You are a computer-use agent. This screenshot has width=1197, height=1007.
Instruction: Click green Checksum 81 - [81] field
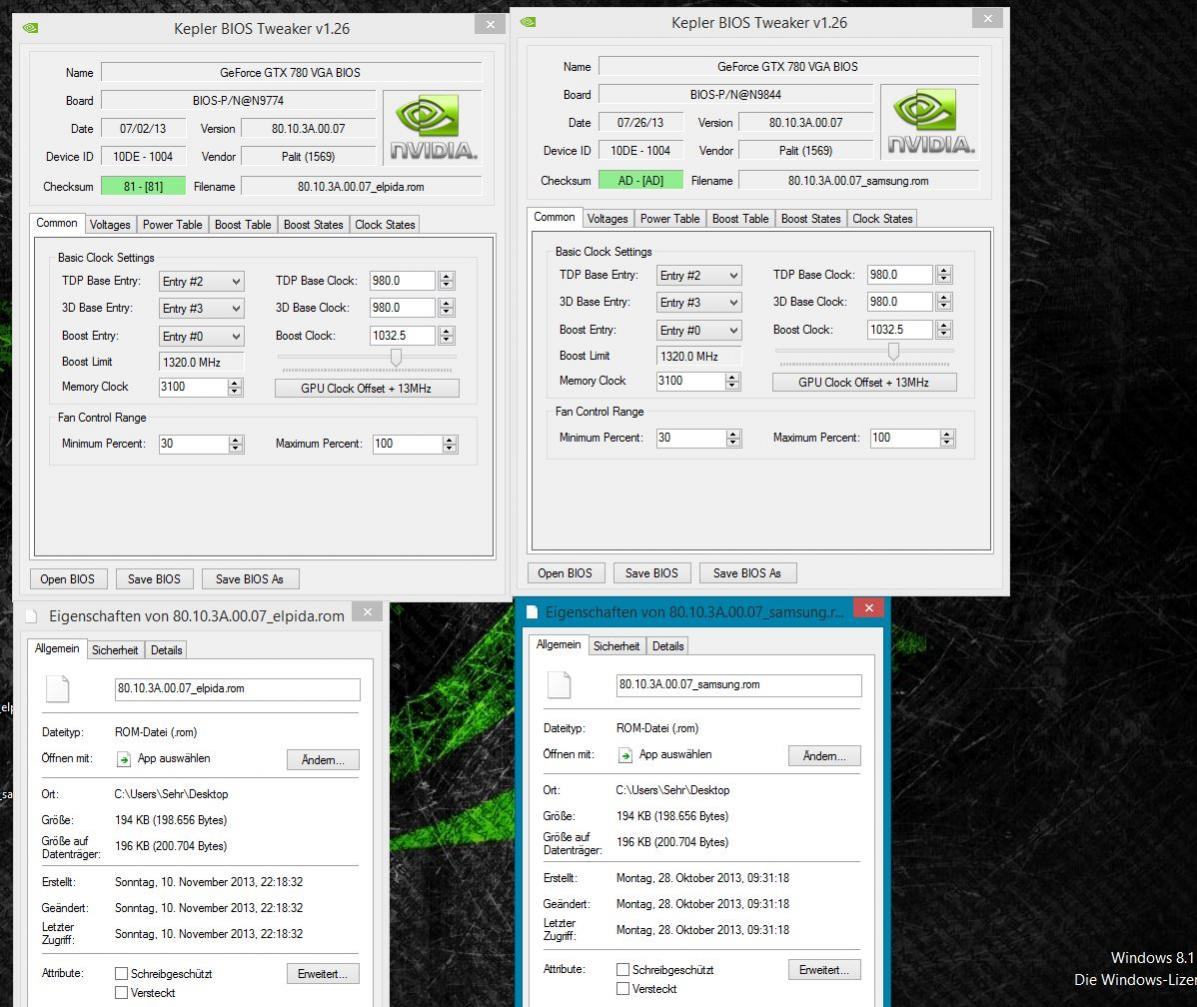(144, 186)
